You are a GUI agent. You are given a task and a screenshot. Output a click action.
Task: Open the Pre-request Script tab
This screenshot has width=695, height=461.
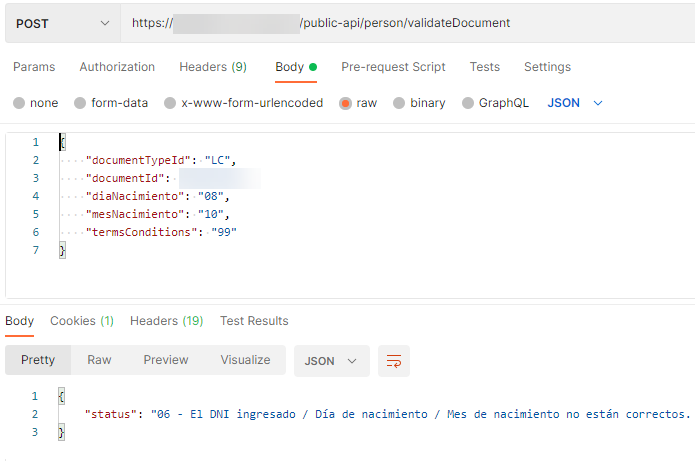point(393,67)
